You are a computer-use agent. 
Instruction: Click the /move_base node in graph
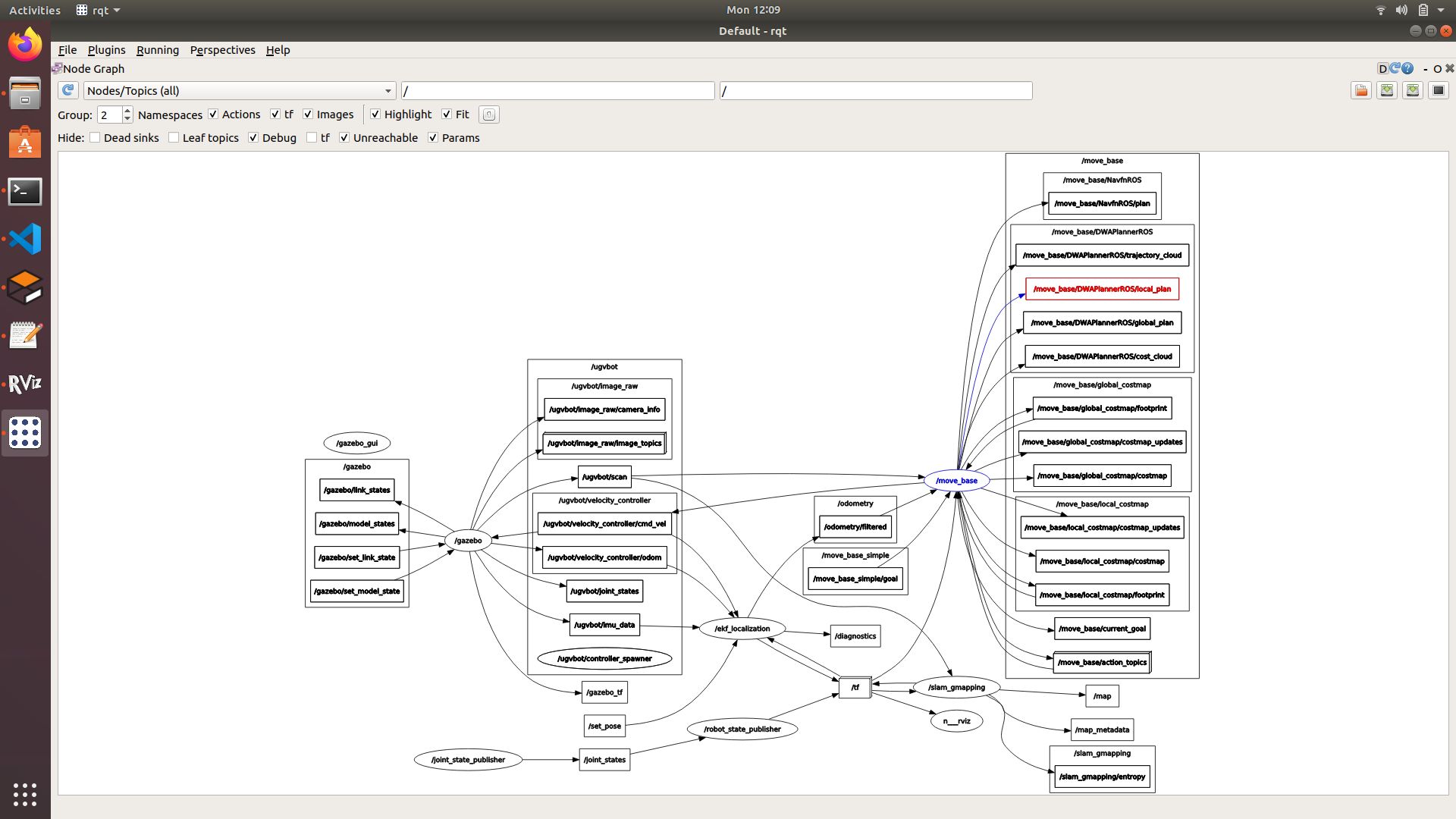click(956, 480)
